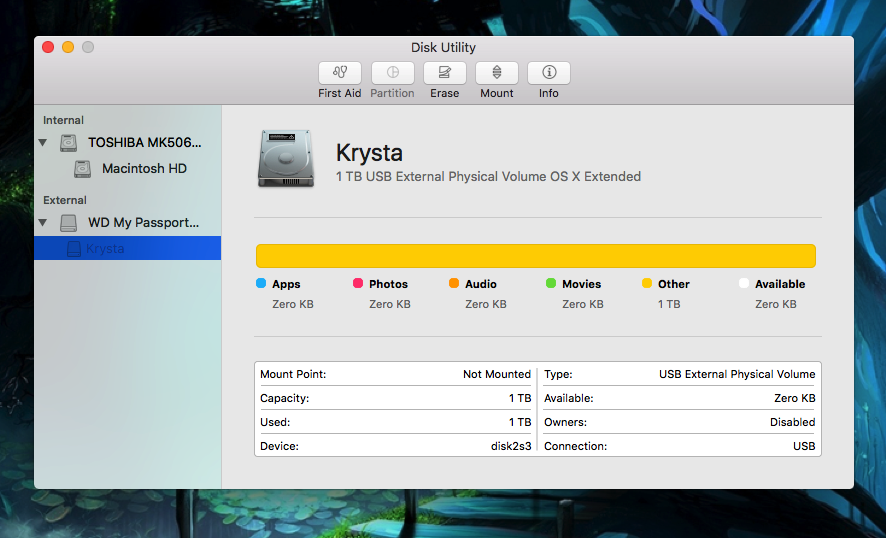The image size is (886, 538).
Task: Open the Info toolbar button
Action: (548, 73)
